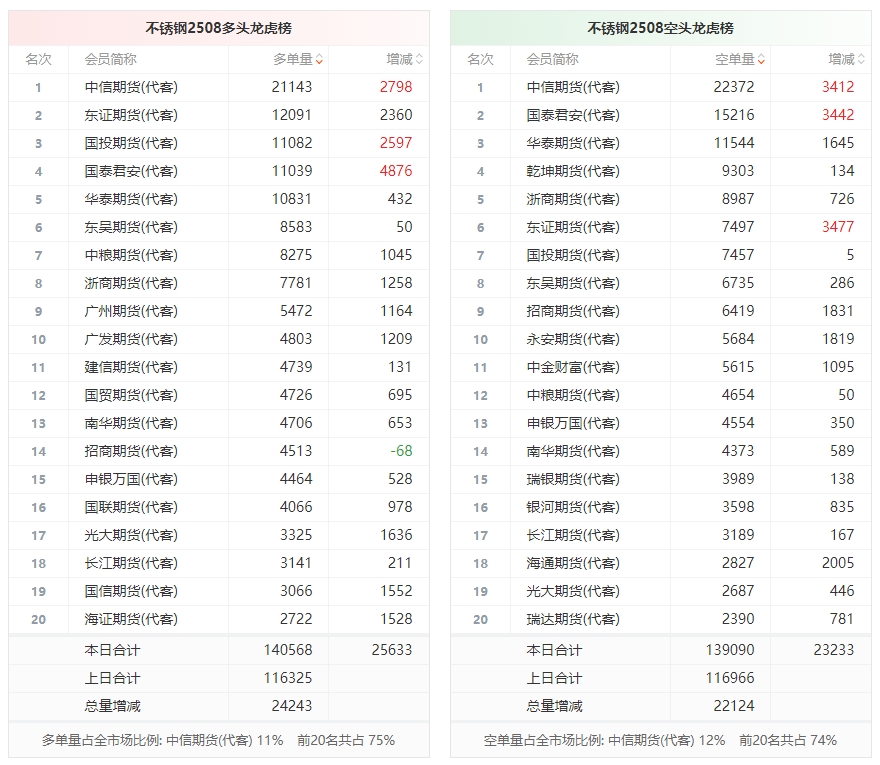This screenshot has width=880, height=765.
Task: Click 会员简称 header in short table
Action: tap(552, 59)
